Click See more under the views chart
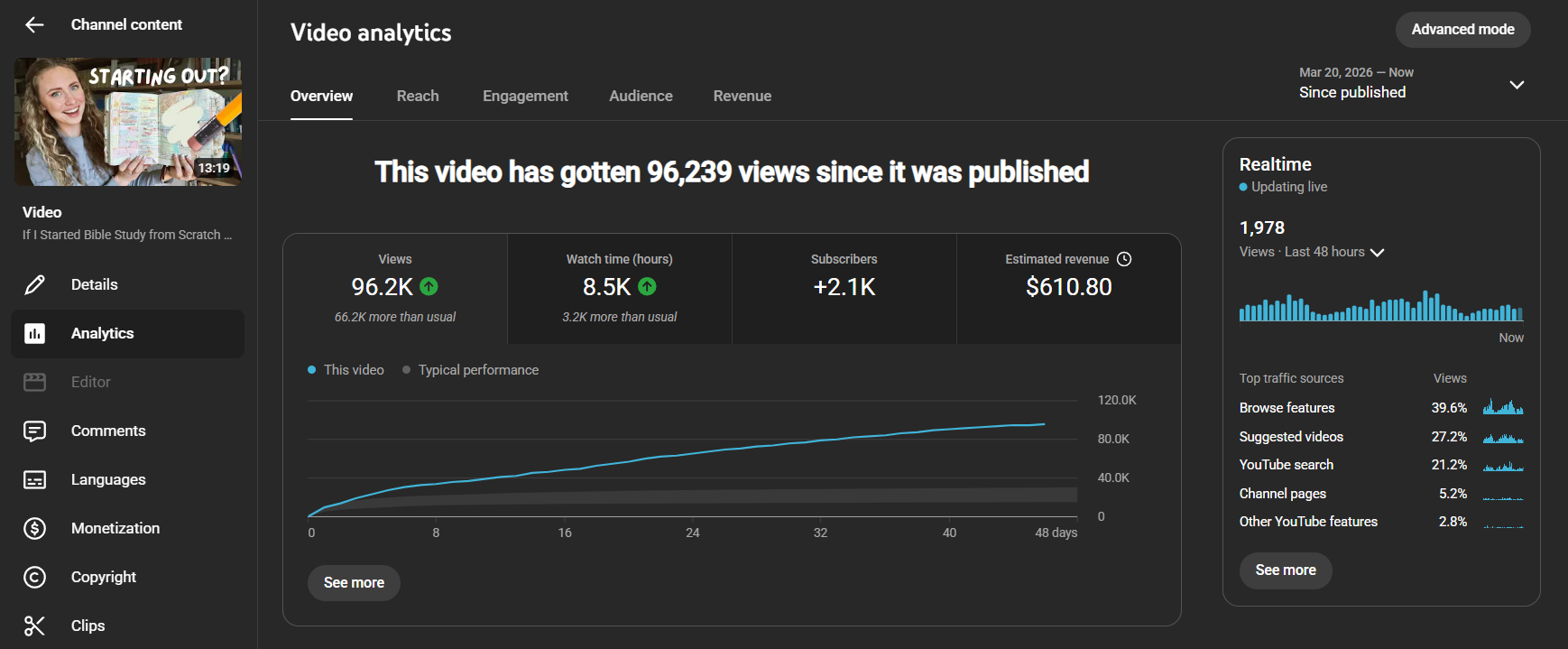The height and width of the screenshot is (649, 1568). coord(354,583)
